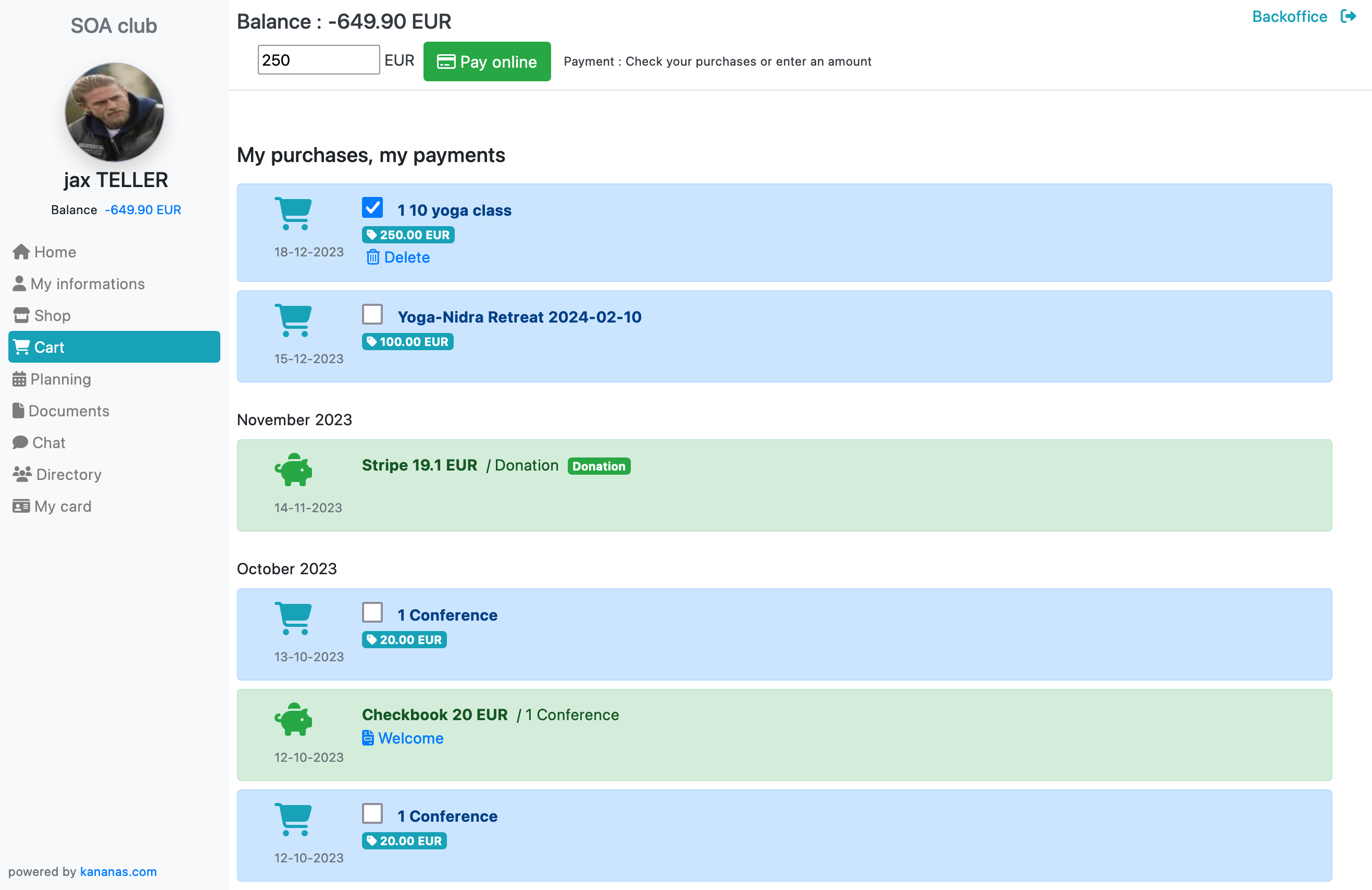Click the 'My purchases, my payments' heading

tap(371, 155)
